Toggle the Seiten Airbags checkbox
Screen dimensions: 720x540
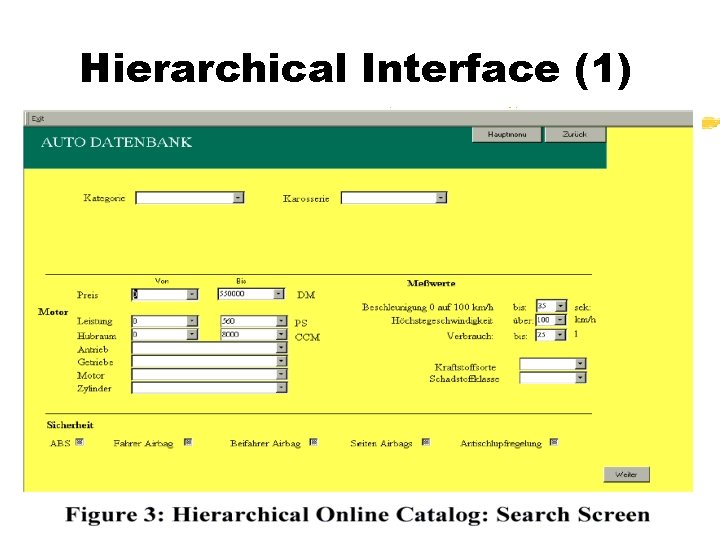[x=426, y=442]
